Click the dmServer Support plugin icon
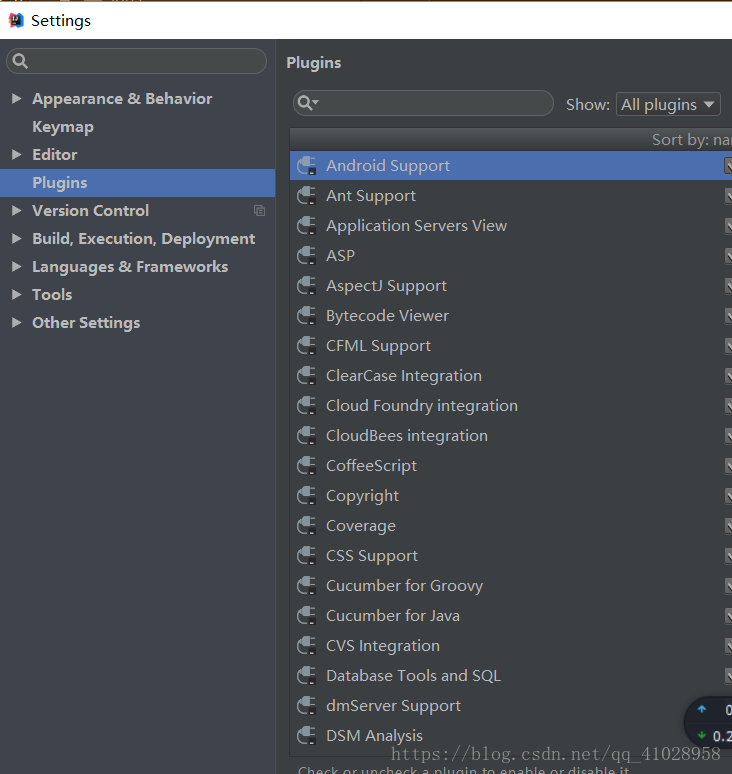Viewport: 732px width, 774px height. (x=307, y=706)
